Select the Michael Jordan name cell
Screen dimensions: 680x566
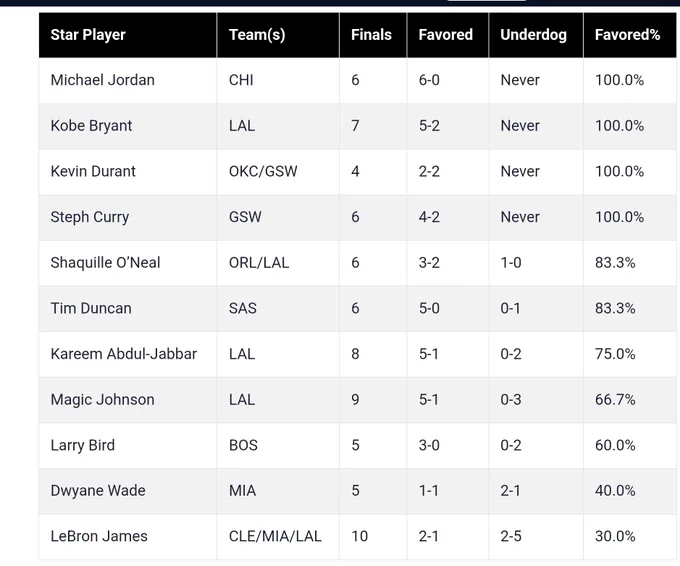point(128,80)
